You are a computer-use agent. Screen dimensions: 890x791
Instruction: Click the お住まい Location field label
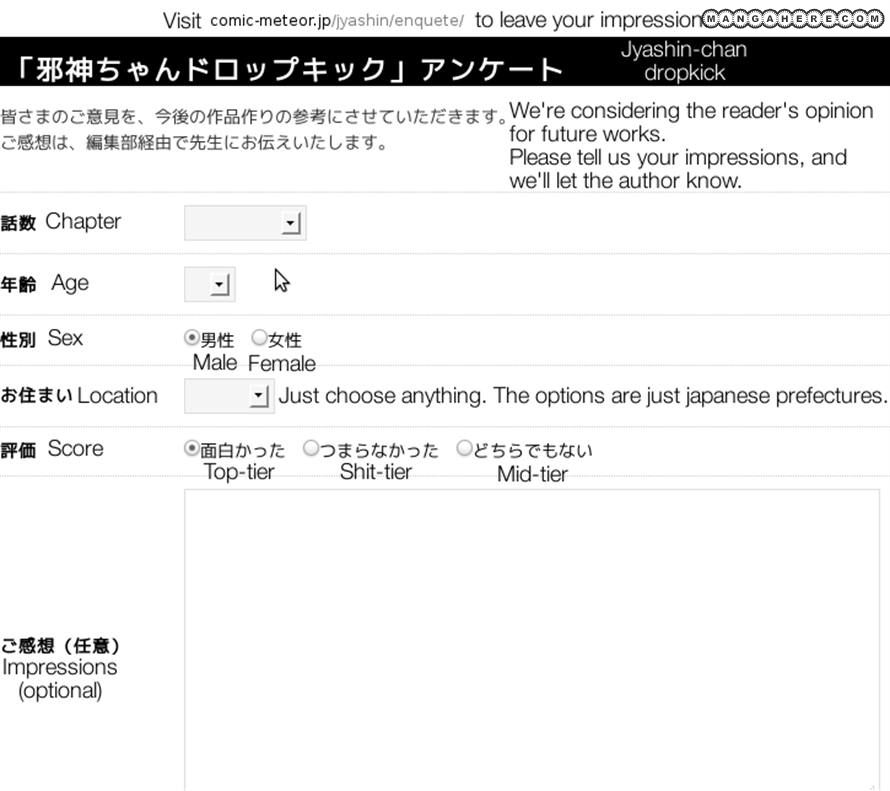[79, 396]
